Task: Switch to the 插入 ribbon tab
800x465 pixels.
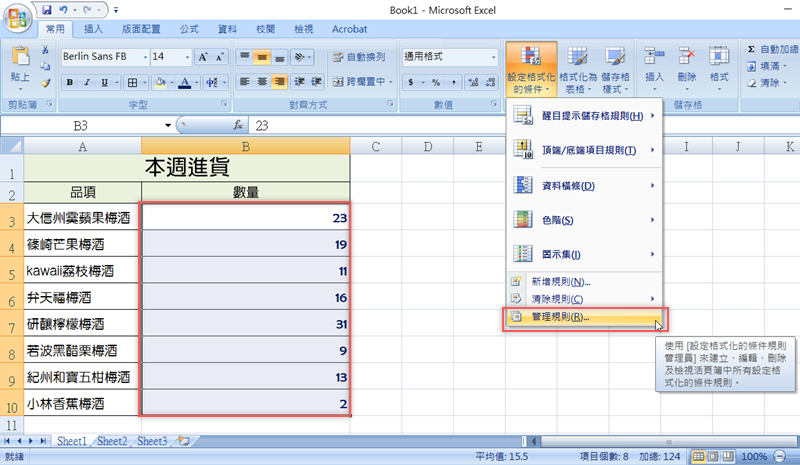Action: [92, 30]
